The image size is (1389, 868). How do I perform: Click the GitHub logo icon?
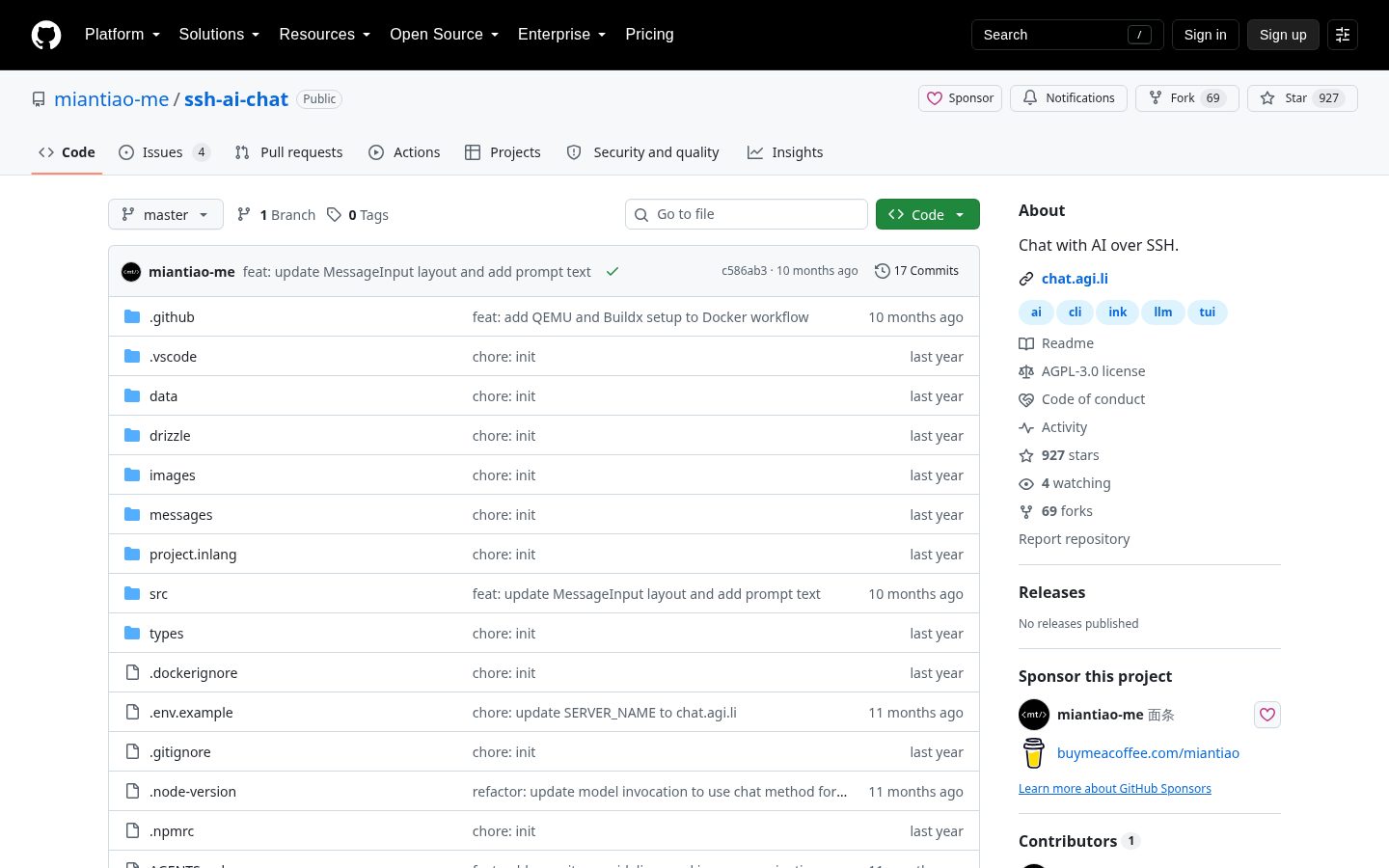coord(46,35)
